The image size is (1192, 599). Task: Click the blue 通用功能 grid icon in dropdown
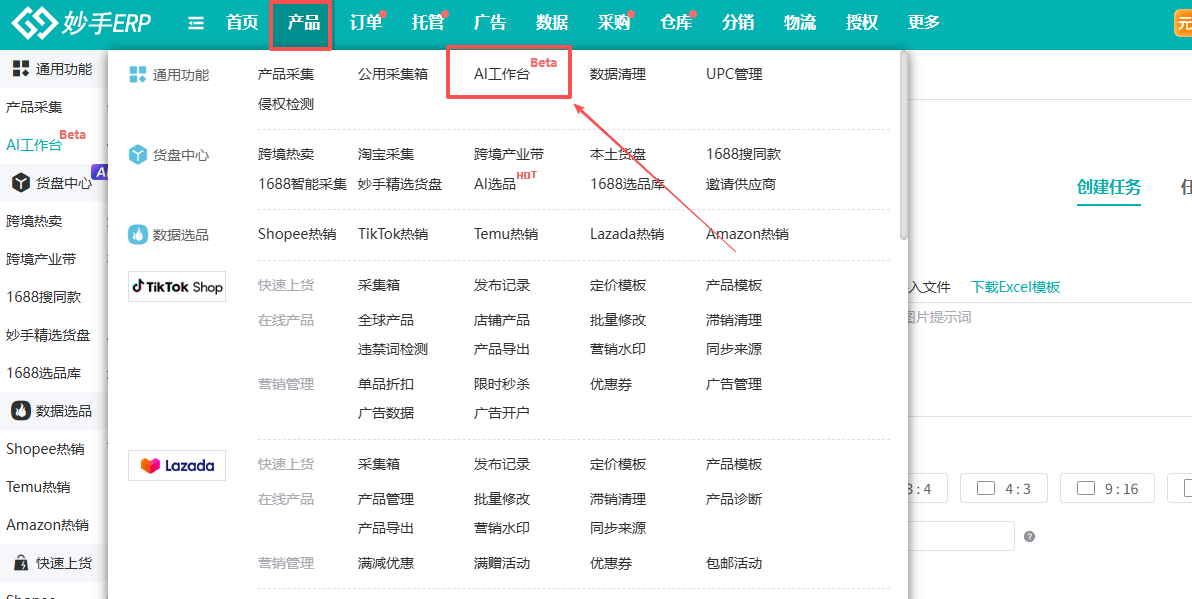pyautogui.click(x=138, y=74)
